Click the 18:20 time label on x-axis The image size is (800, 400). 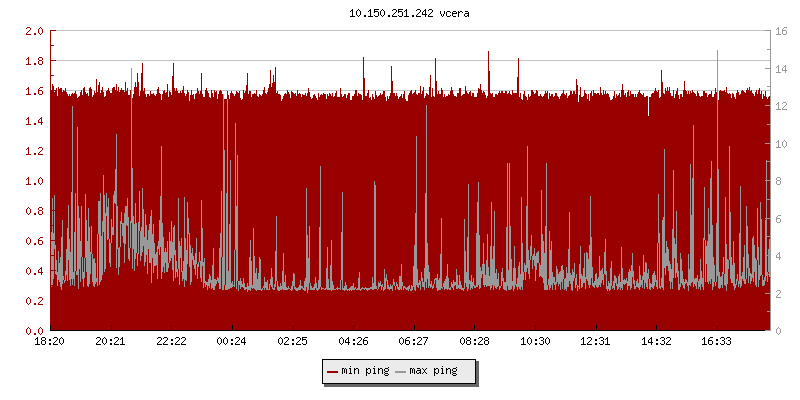click(x=50, y=341)
